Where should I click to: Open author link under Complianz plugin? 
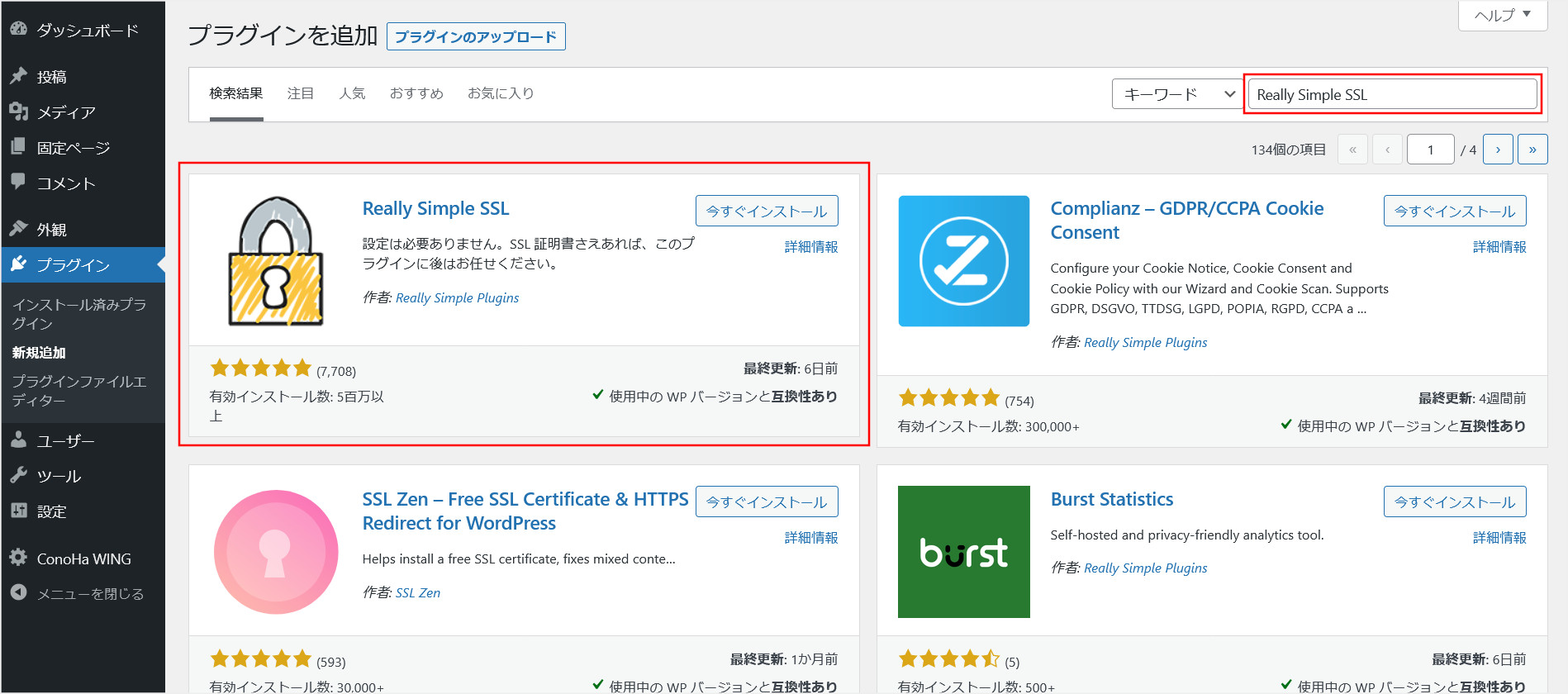[x=1145, y=343]
